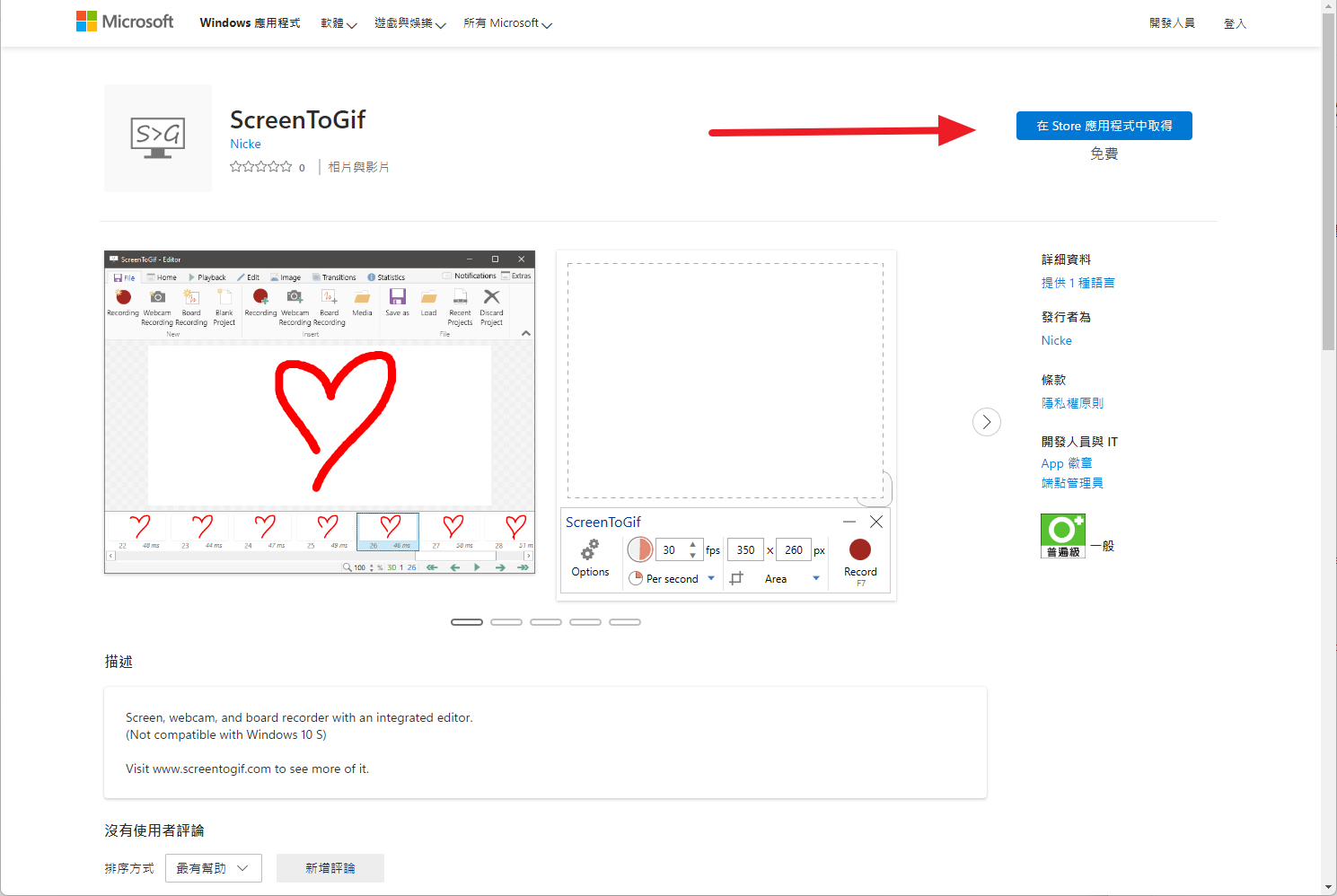
Task: Click the green 普遍級 rating icon
Action: click(x=1063, y=536)
